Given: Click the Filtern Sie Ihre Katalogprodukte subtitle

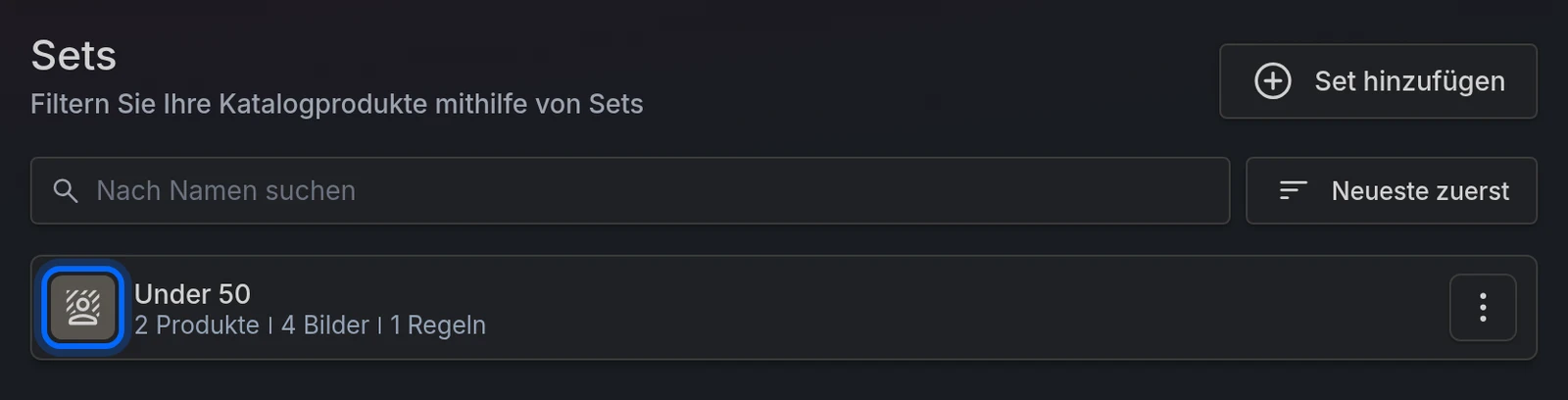Looking at the screenshot, I should pyautogui.click(x=337, y=104).
